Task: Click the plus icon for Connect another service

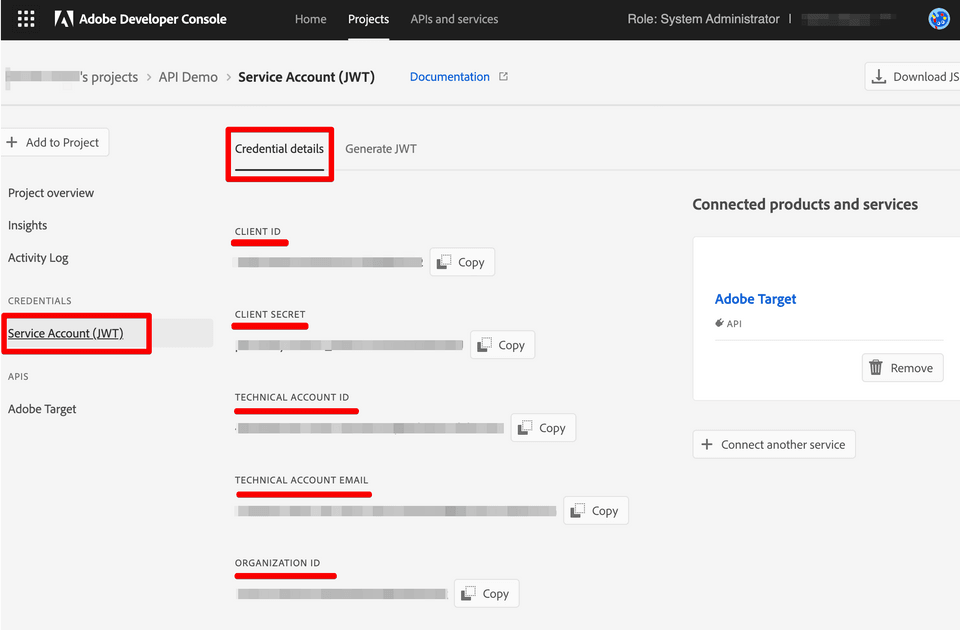Action: pos(707,444)
